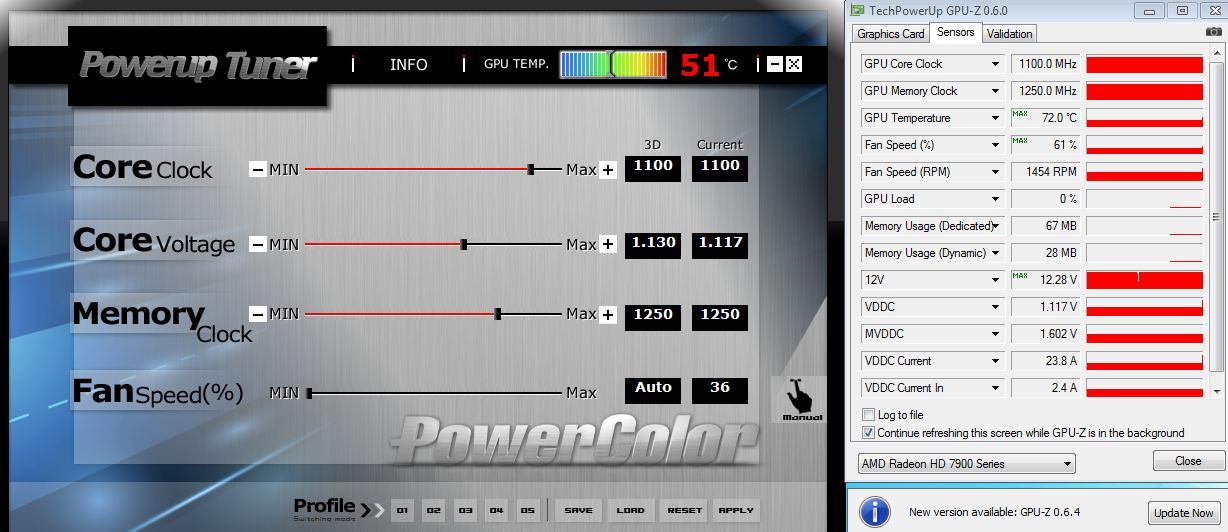This screenshot has width=1228, height=532.
Task: Increase Core Voltage with the plus button
Action: pos(608,244)
